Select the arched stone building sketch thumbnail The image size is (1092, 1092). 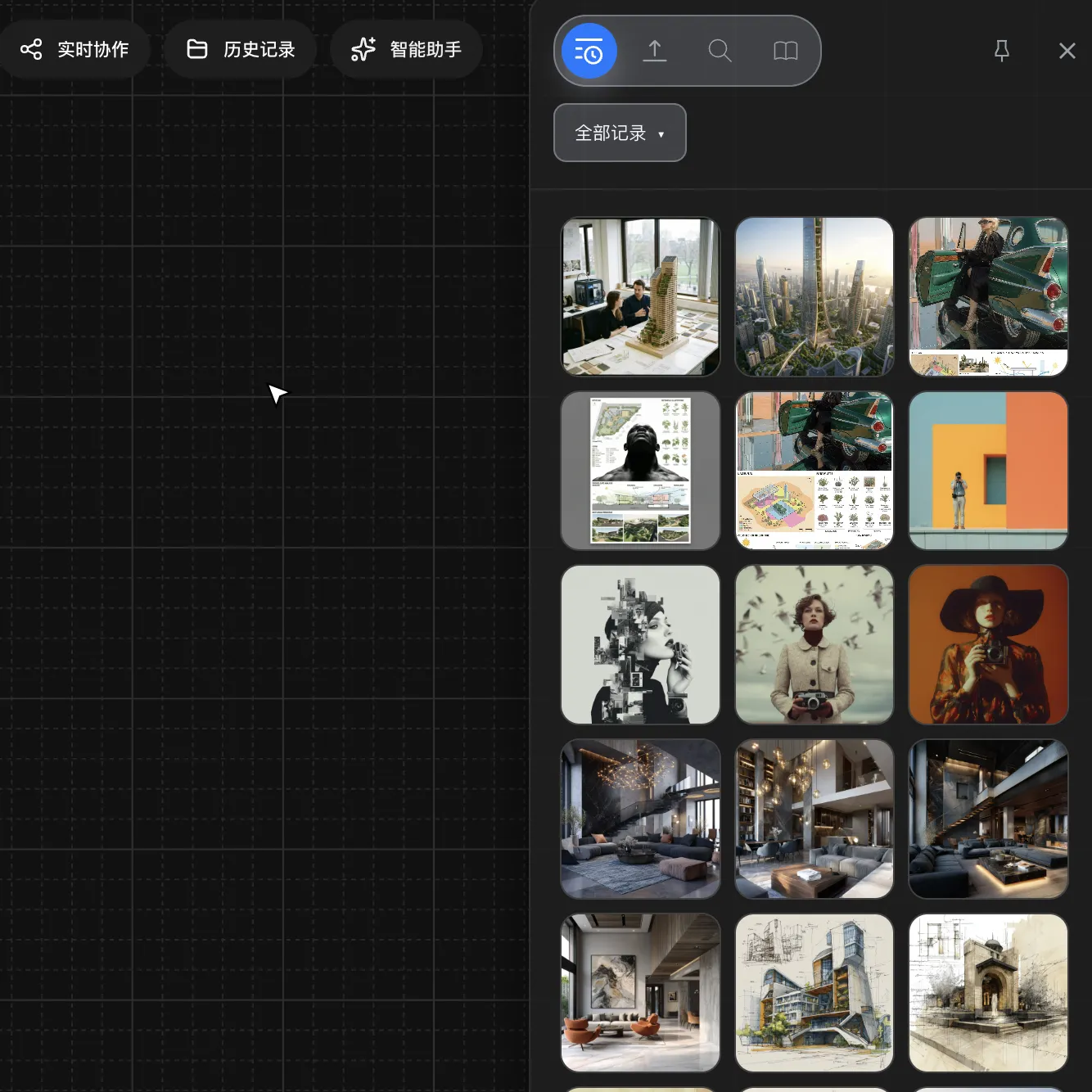988,993
